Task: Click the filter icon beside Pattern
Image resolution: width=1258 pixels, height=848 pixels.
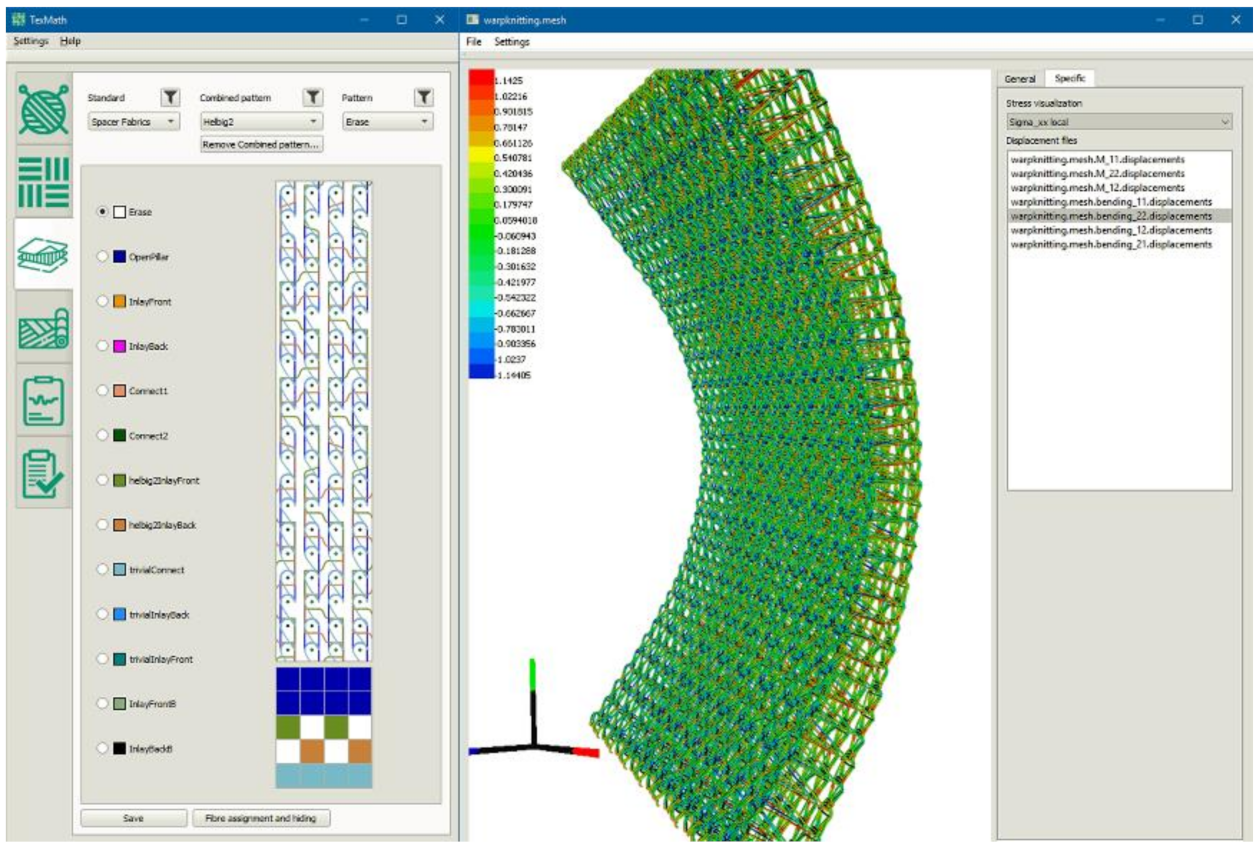Action: (424, 97)
